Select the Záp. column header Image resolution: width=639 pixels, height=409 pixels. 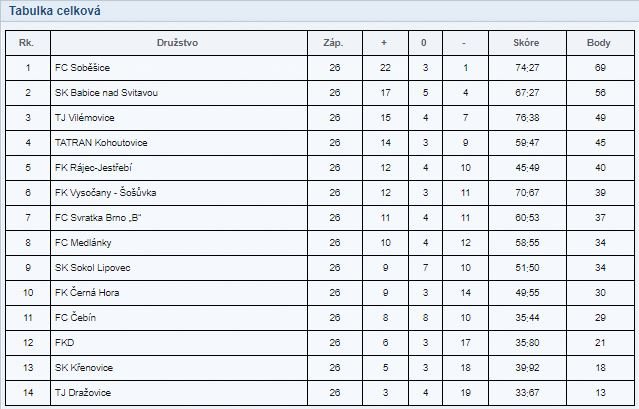333,43
